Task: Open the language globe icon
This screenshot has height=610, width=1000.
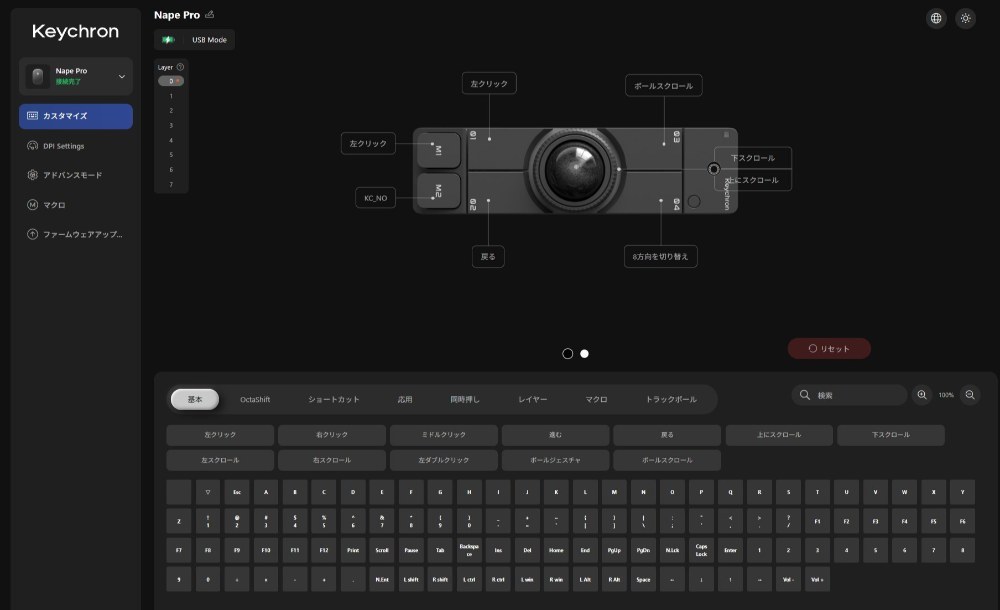Action: tap(936, 19)
